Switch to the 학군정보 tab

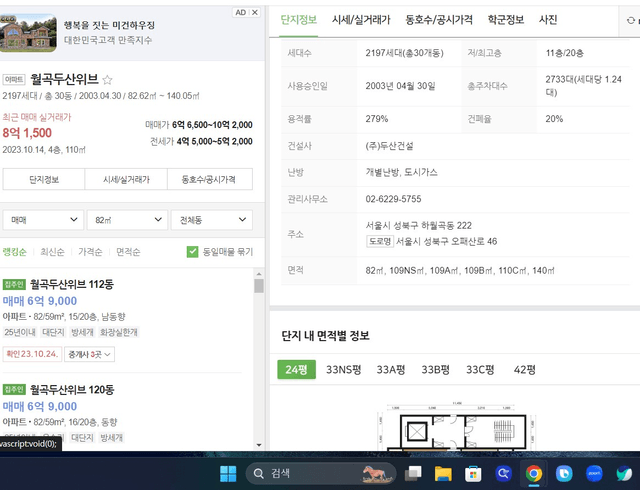click(x=506, y=20)
